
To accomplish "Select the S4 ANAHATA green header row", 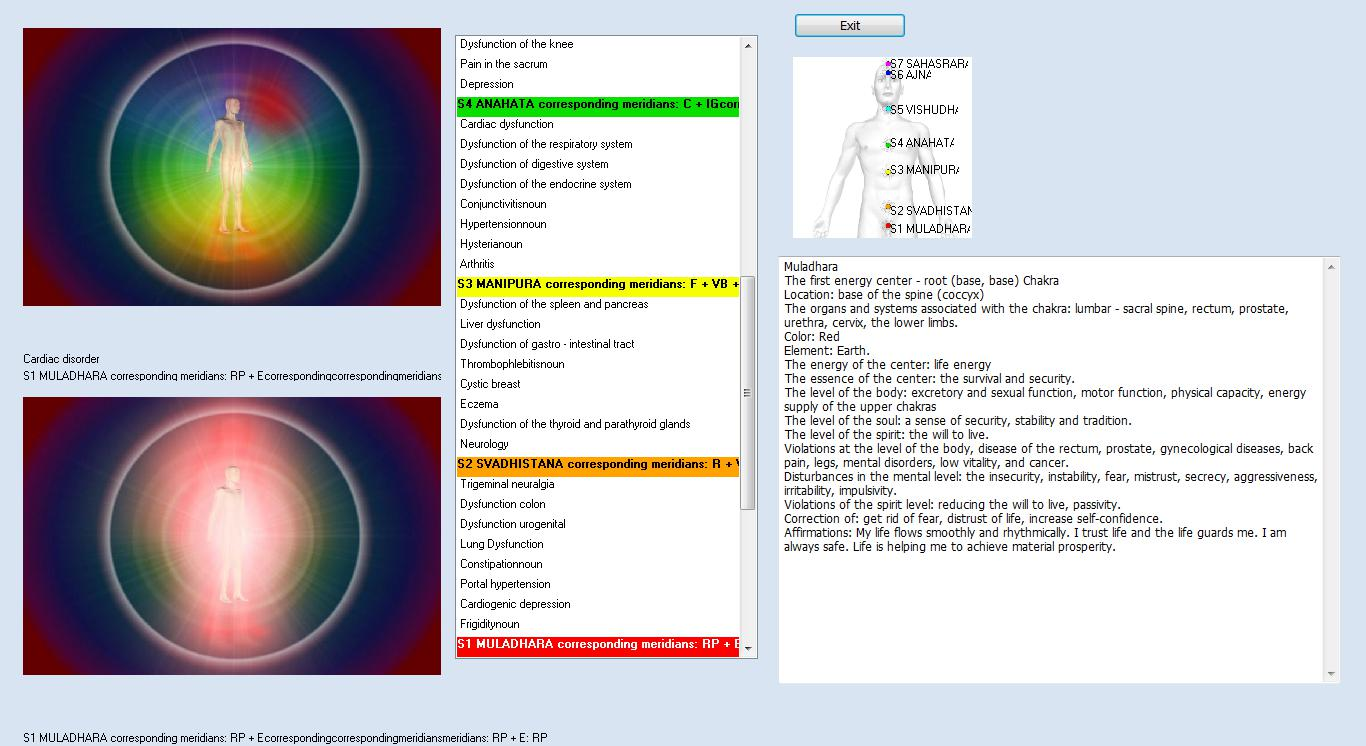I will click(598, 105).
